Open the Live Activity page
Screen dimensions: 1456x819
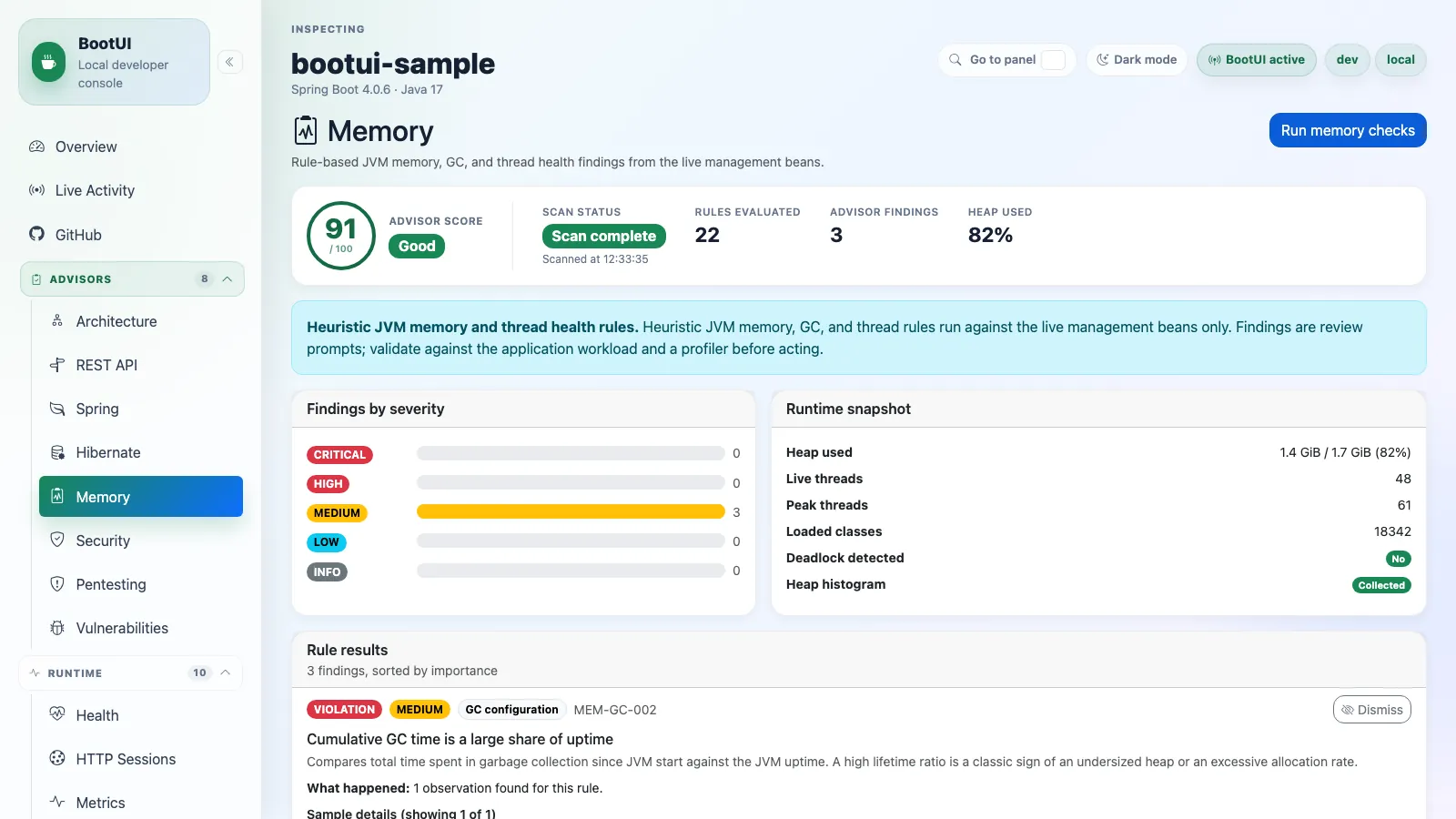tap(132, 190)
